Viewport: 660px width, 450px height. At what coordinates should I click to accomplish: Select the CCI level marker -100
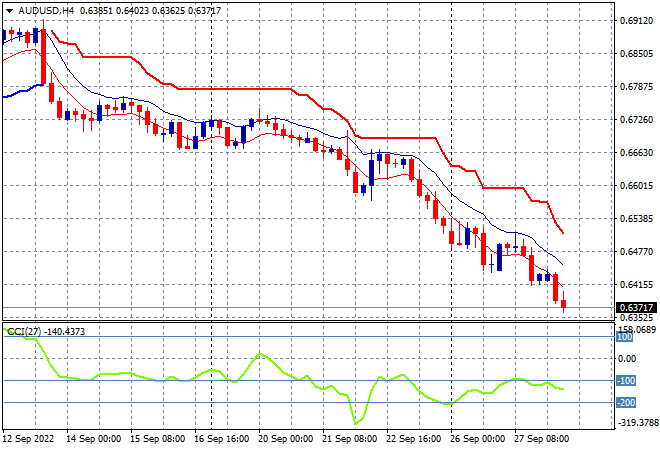pyautogui.click(x=626, y=381)
